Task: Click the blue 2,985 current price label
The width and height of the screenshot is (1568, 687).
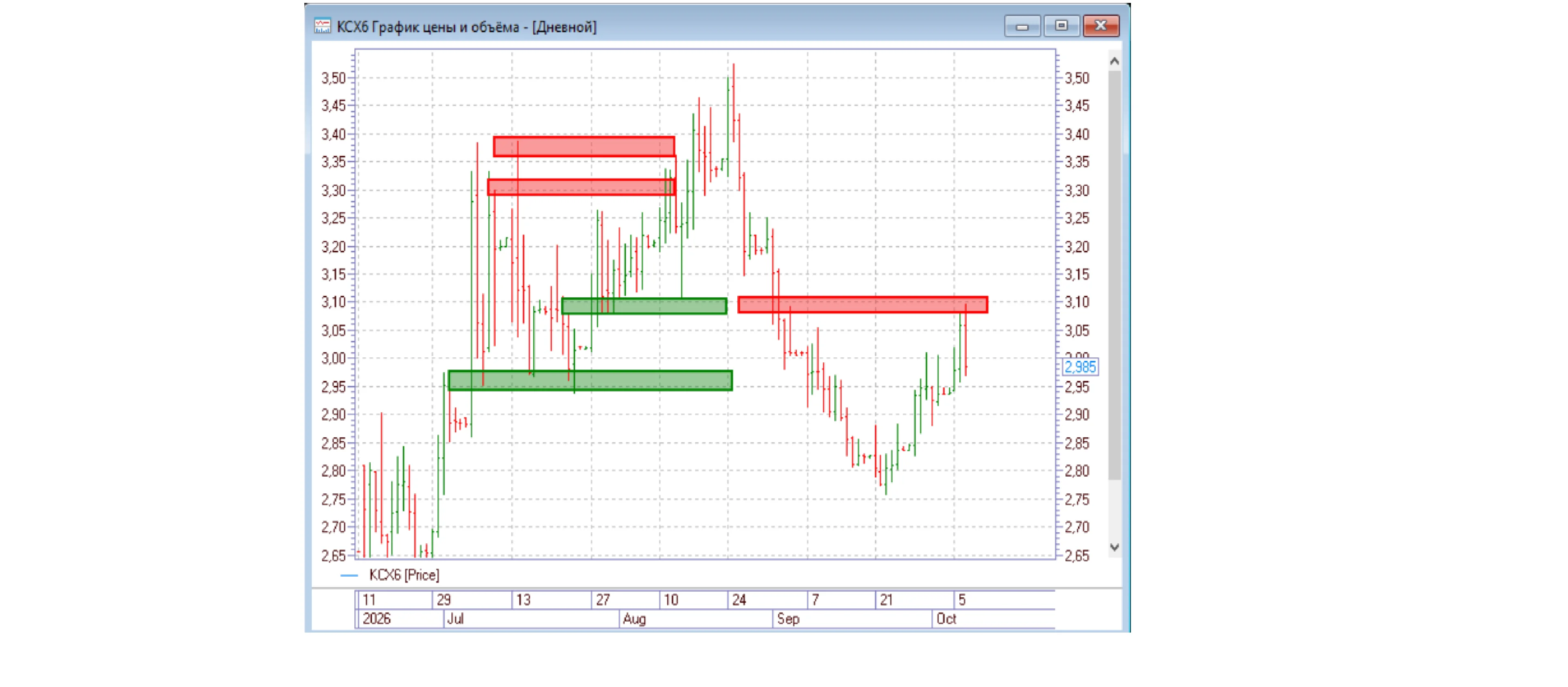Action: pyautogui.click(x=1080, y=367)
